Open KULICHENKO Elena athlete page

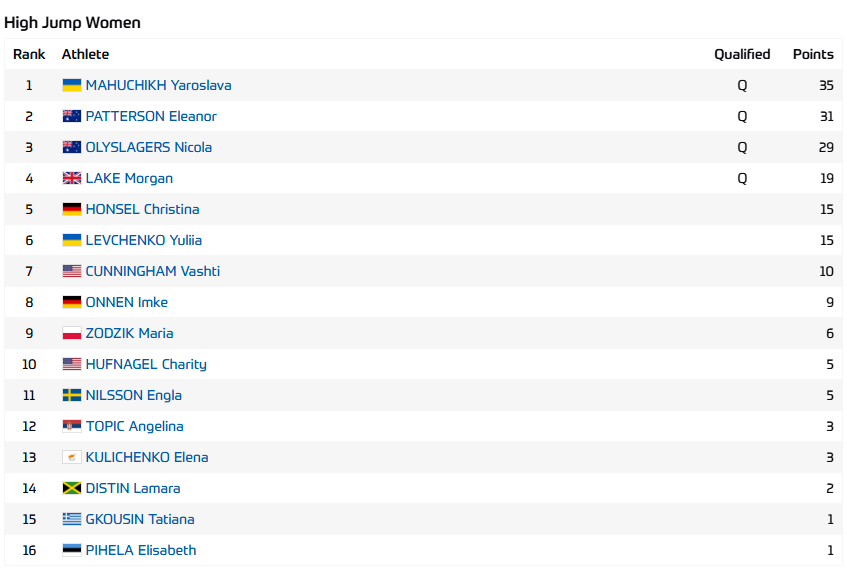(147, 458)
